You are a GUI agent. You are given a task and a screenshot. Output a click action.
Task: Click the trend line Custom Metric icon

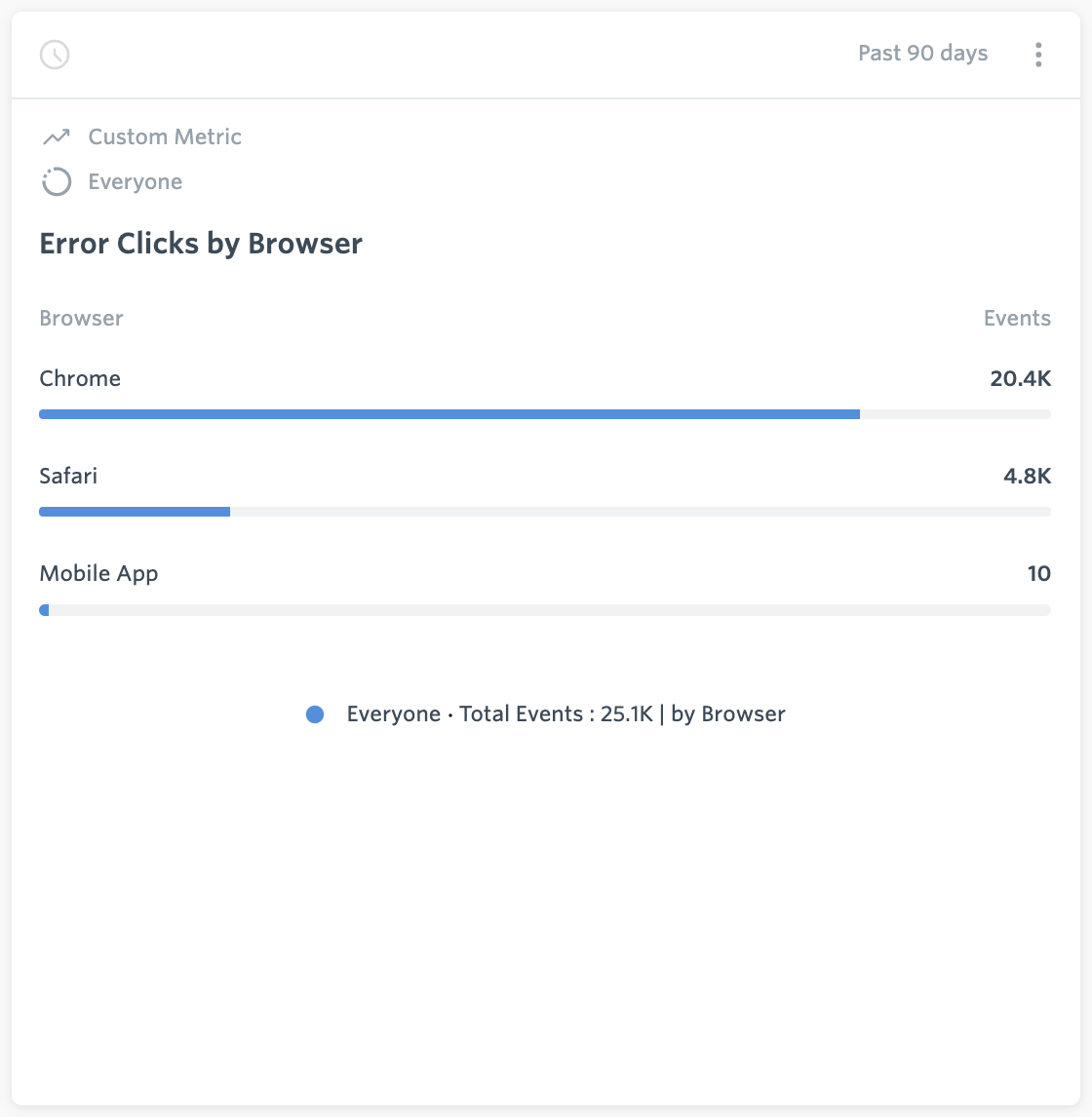pos(57,136)
